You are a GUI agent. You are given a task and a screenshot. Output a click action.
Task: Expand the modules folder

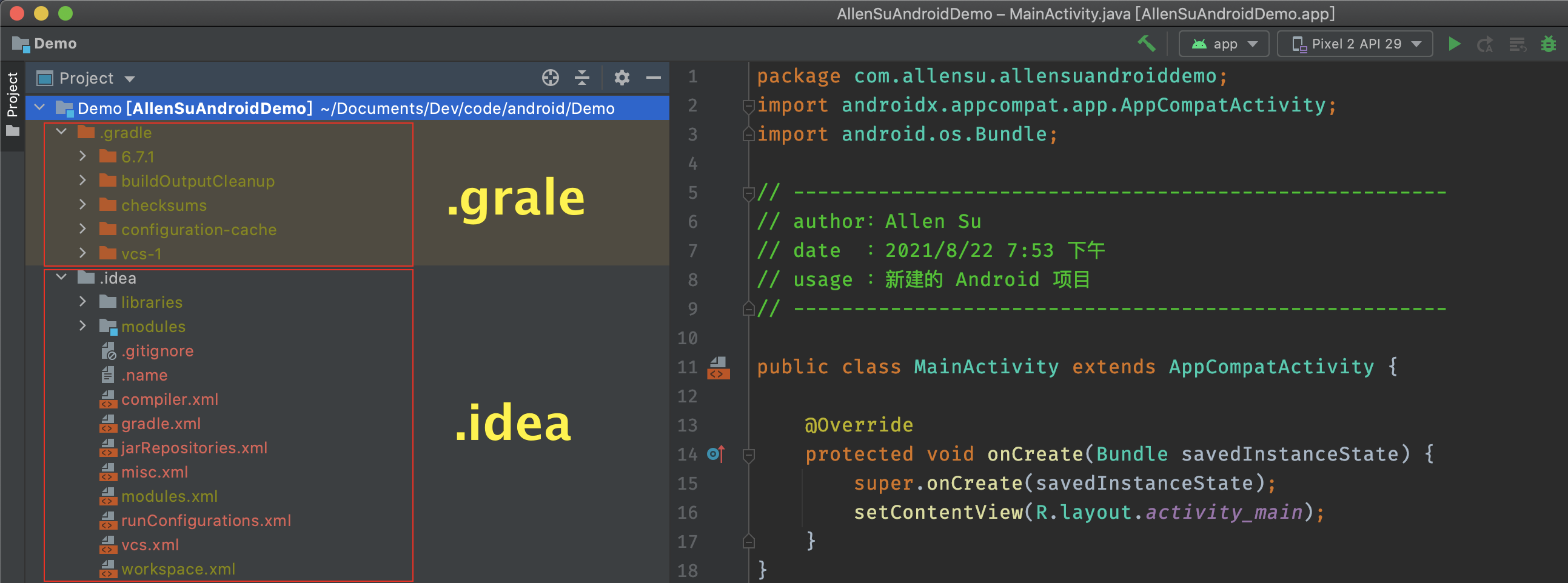pos(83,326)
